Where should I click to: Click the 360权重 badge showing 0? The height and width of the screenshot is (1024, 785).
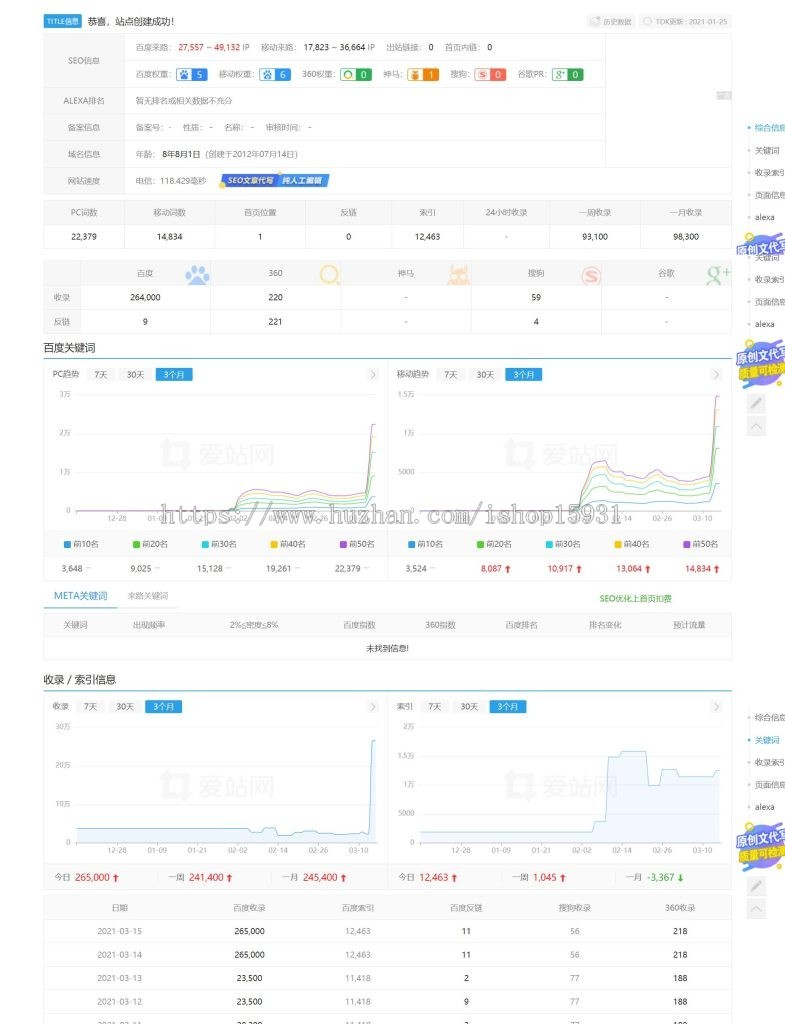(357, 74)
